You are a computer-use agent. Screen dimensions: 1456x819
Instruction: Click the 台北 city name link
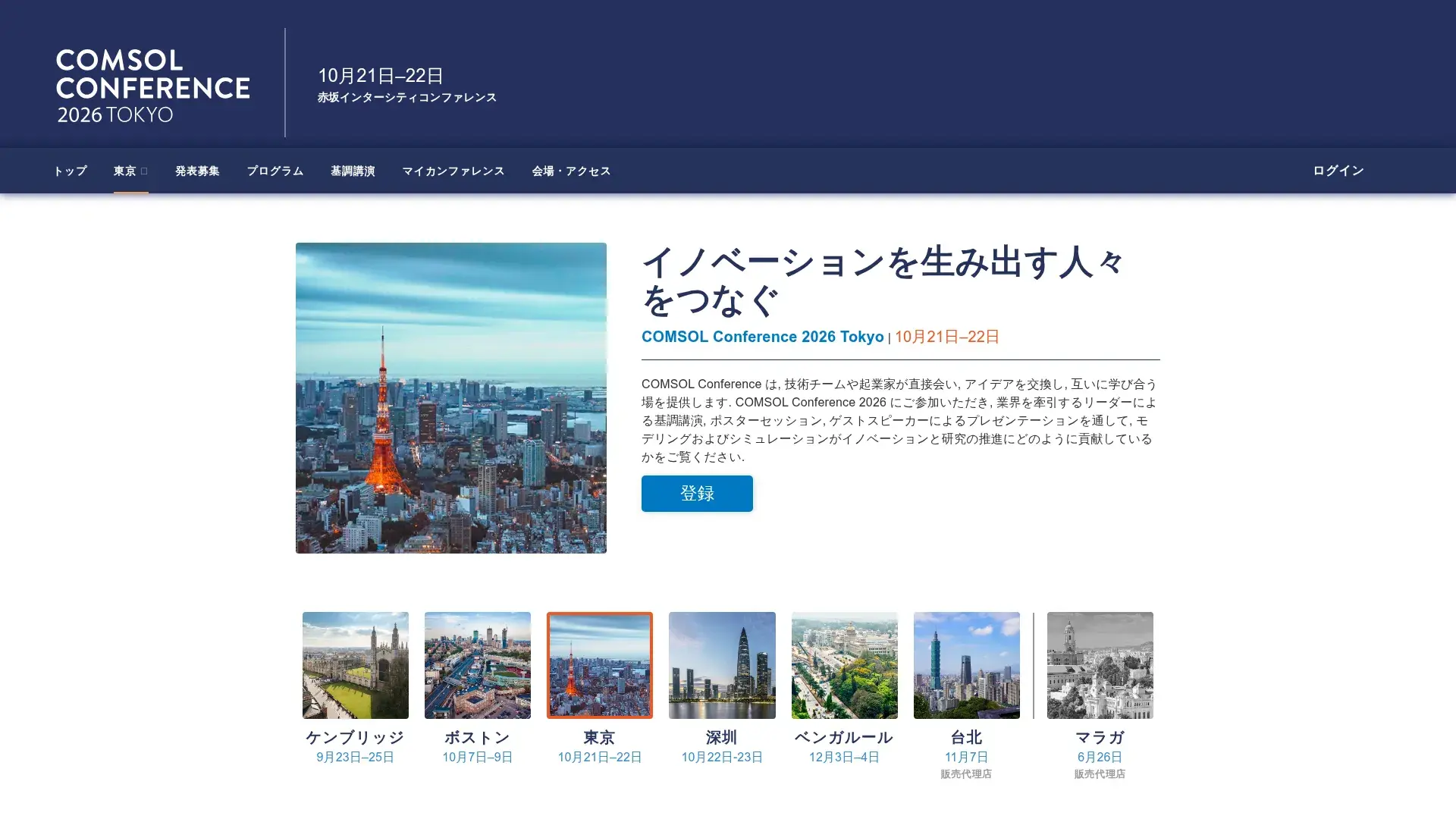[x=966, y=737]
